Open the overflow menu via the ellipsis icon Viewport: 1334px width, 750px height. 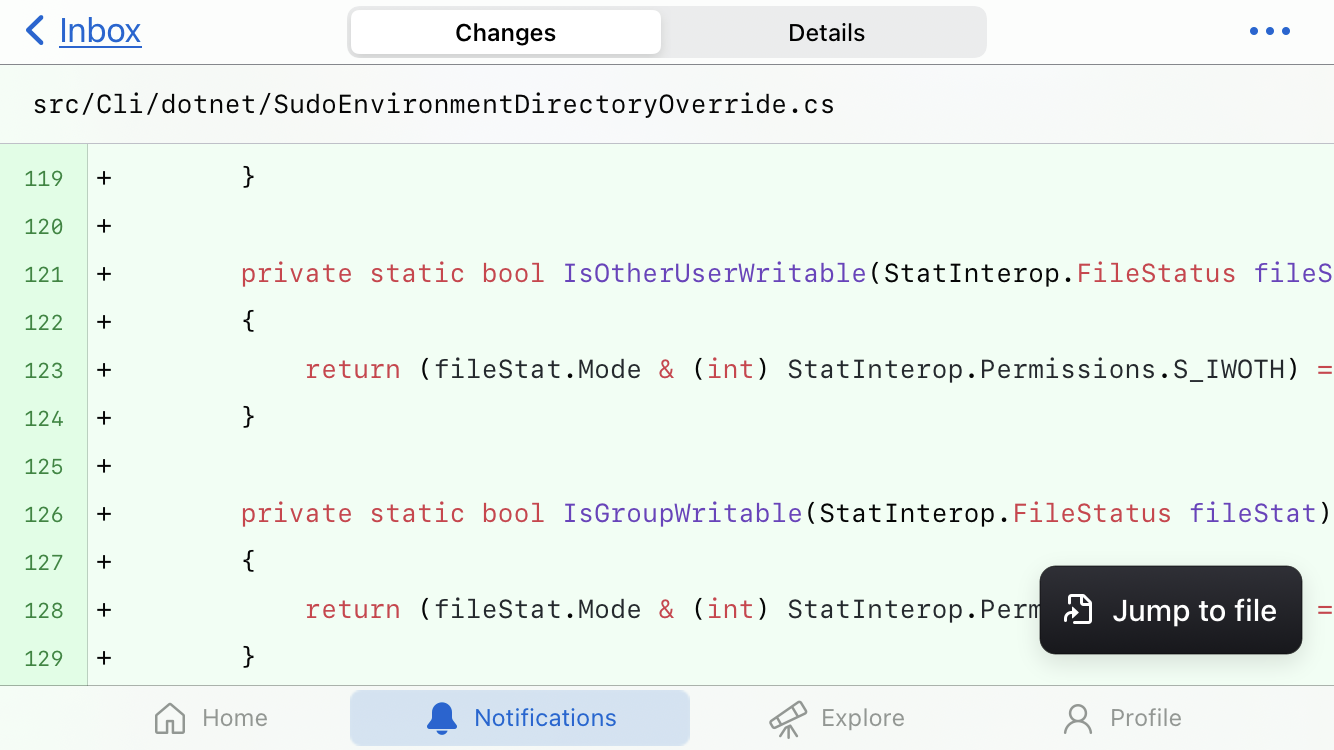[x=1269, y=31]
